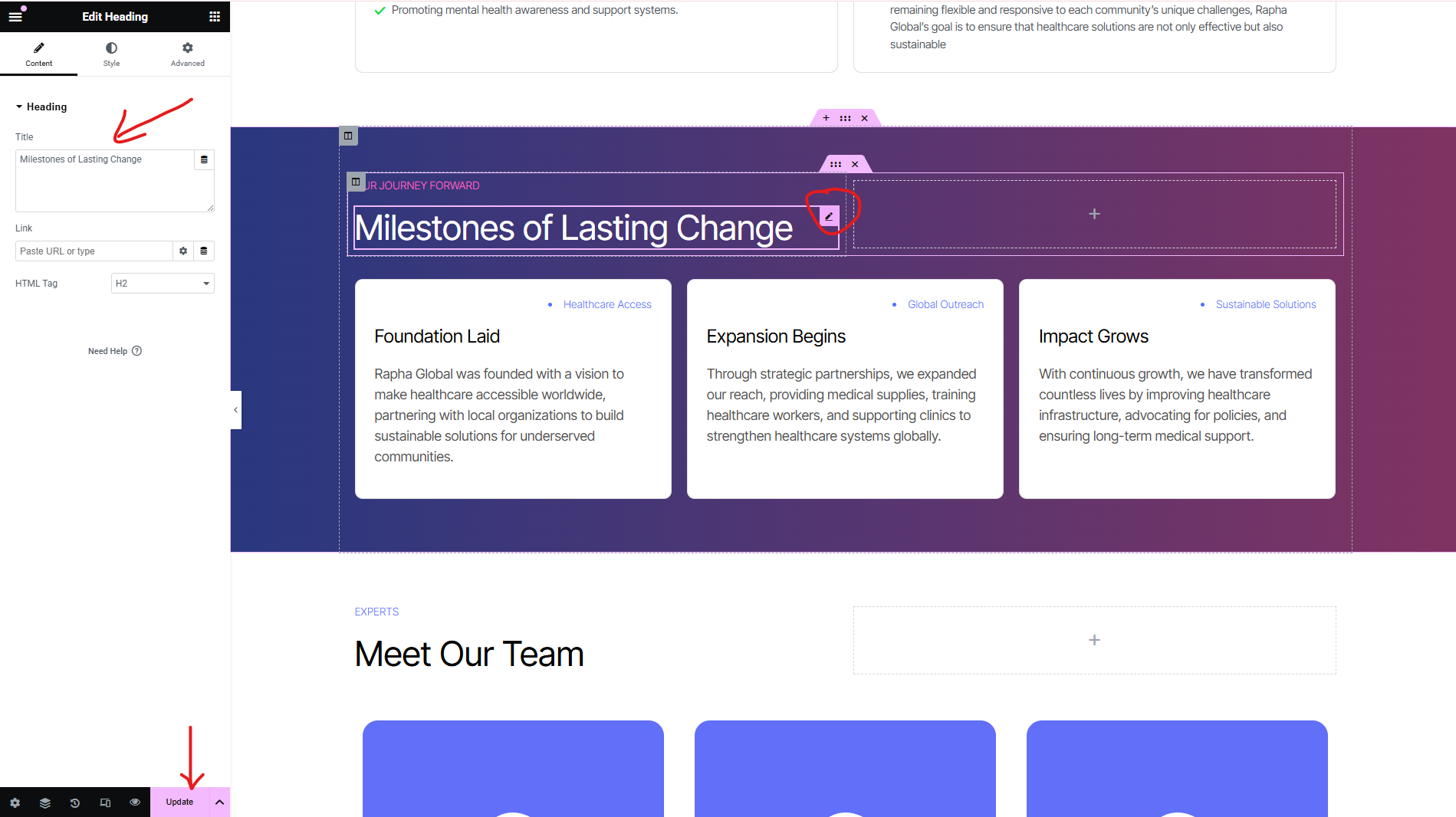Image resolution: width=1456 pixels, height=817 pixels.
Task: Open the widgets grid panel
Action: coord(215,16)
